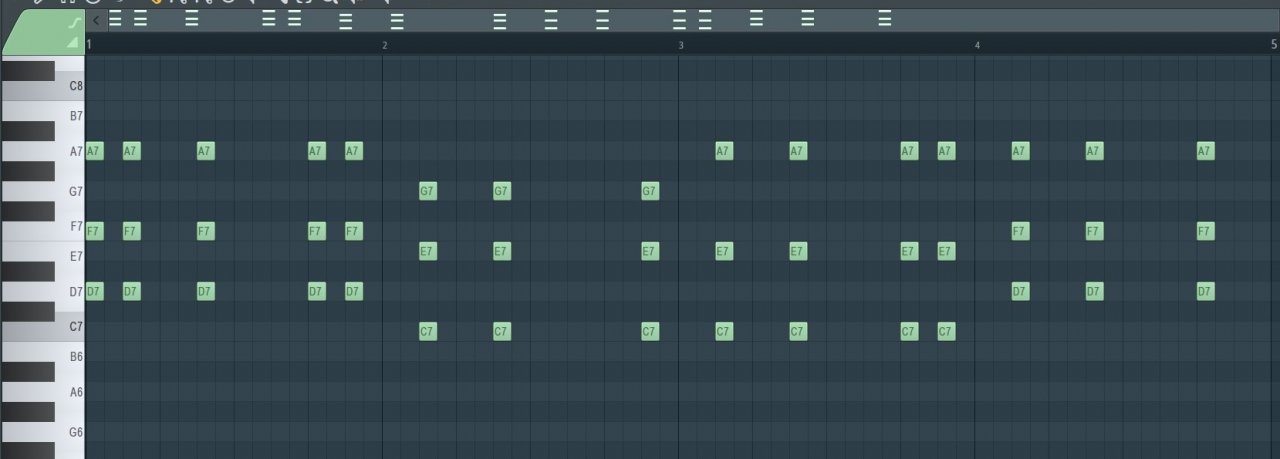Play the D7 piano key
Image resolution: width=1280 pixels, height=459 pixels.
click(x=69, y=292)
